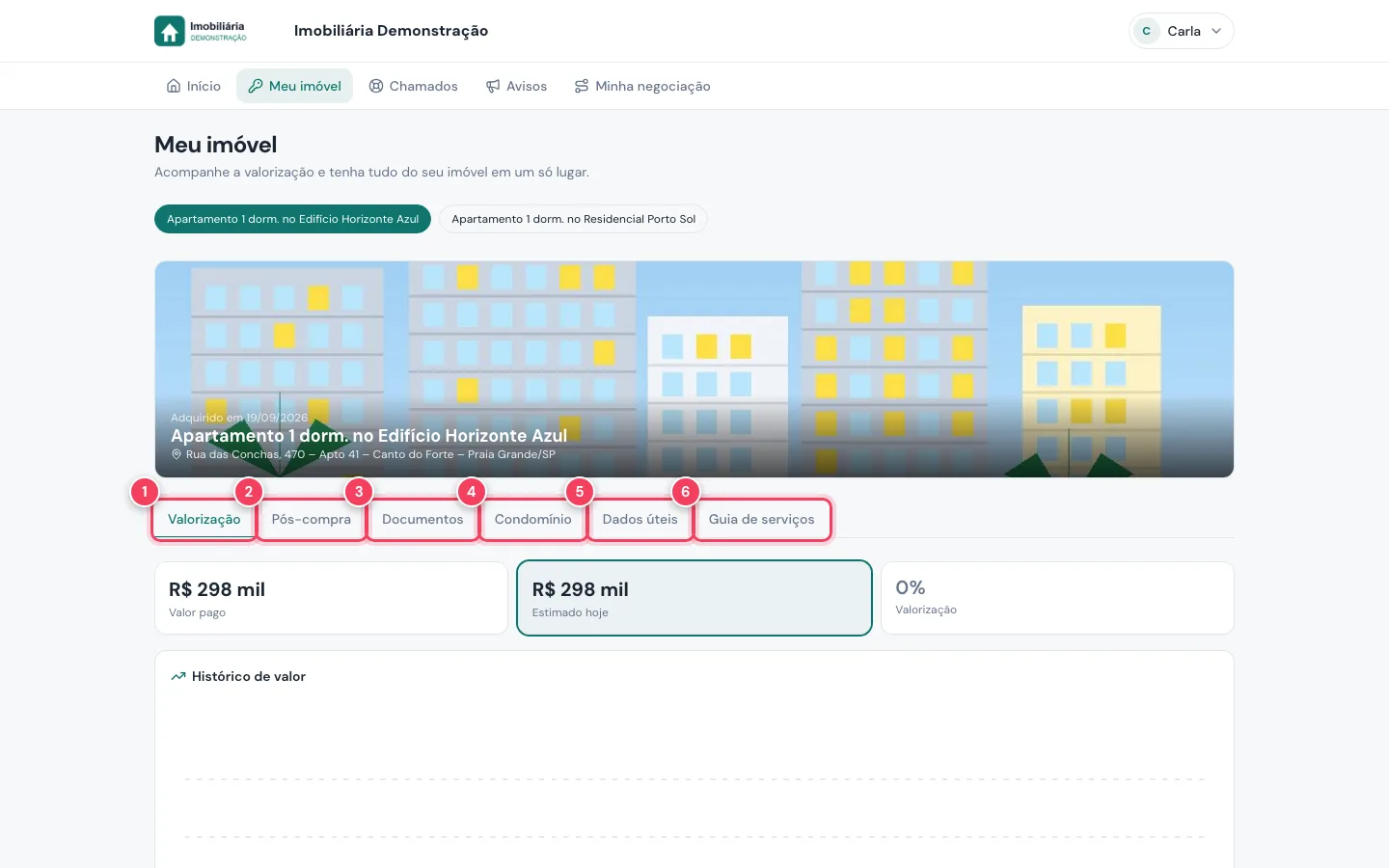Show the Dados úteis tab

(x=640, y=520)
